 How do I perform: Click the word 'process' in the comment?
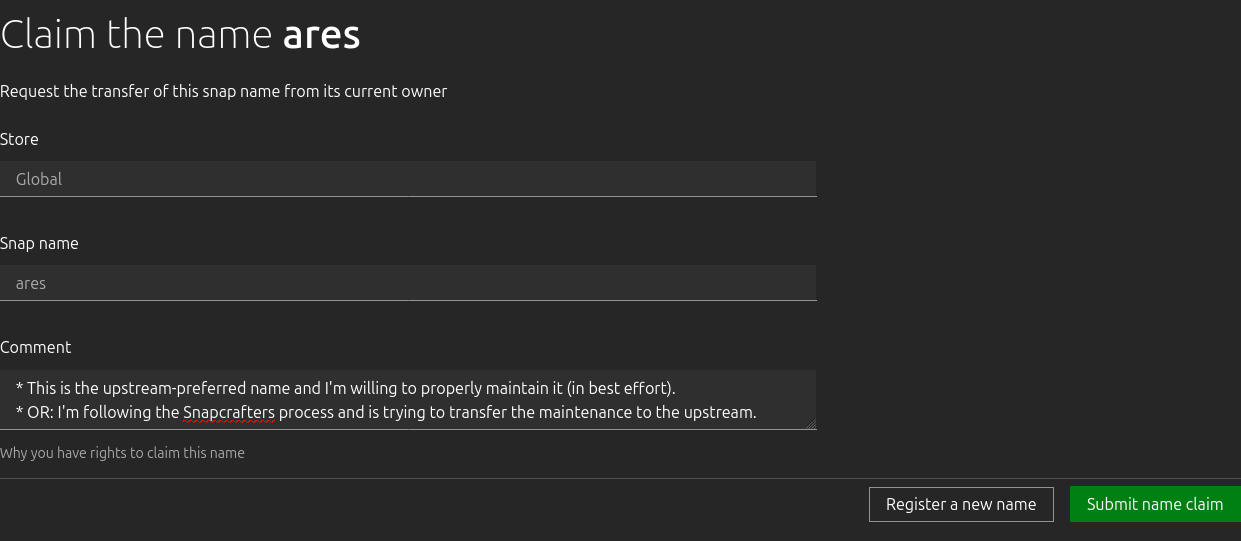(306, 412)
